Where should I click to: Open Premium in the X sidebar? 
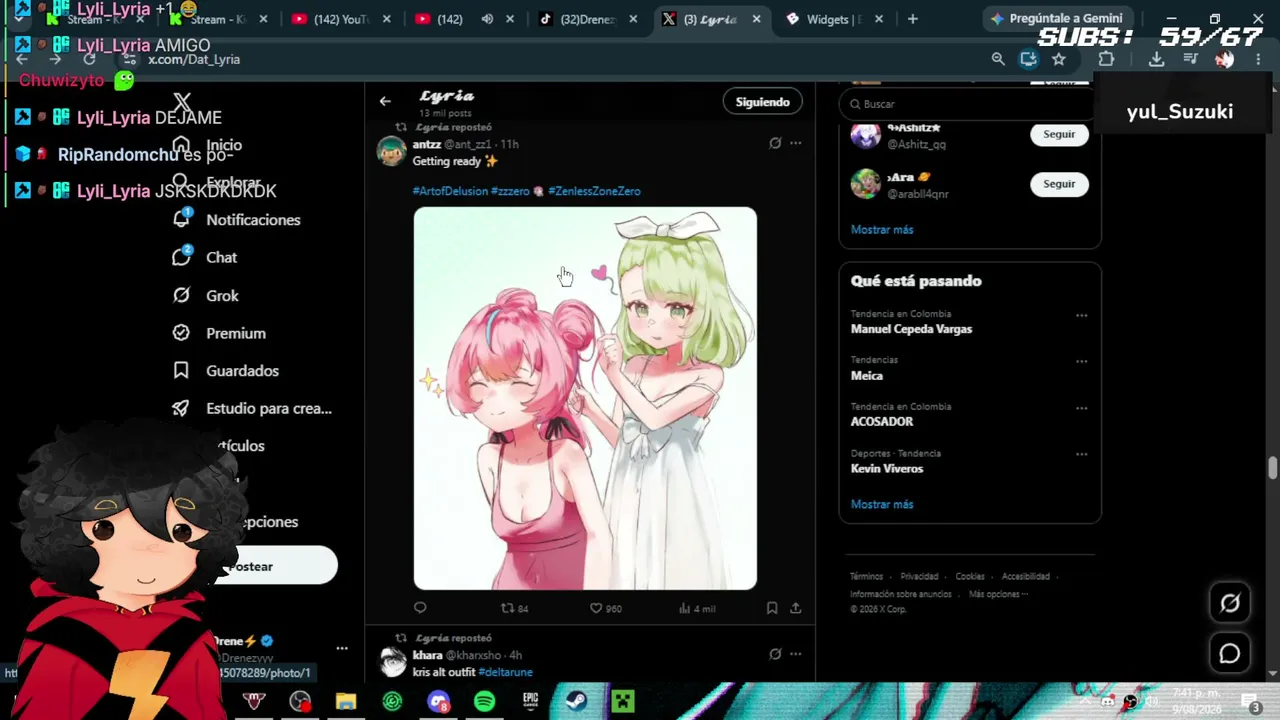click(219, 333)
